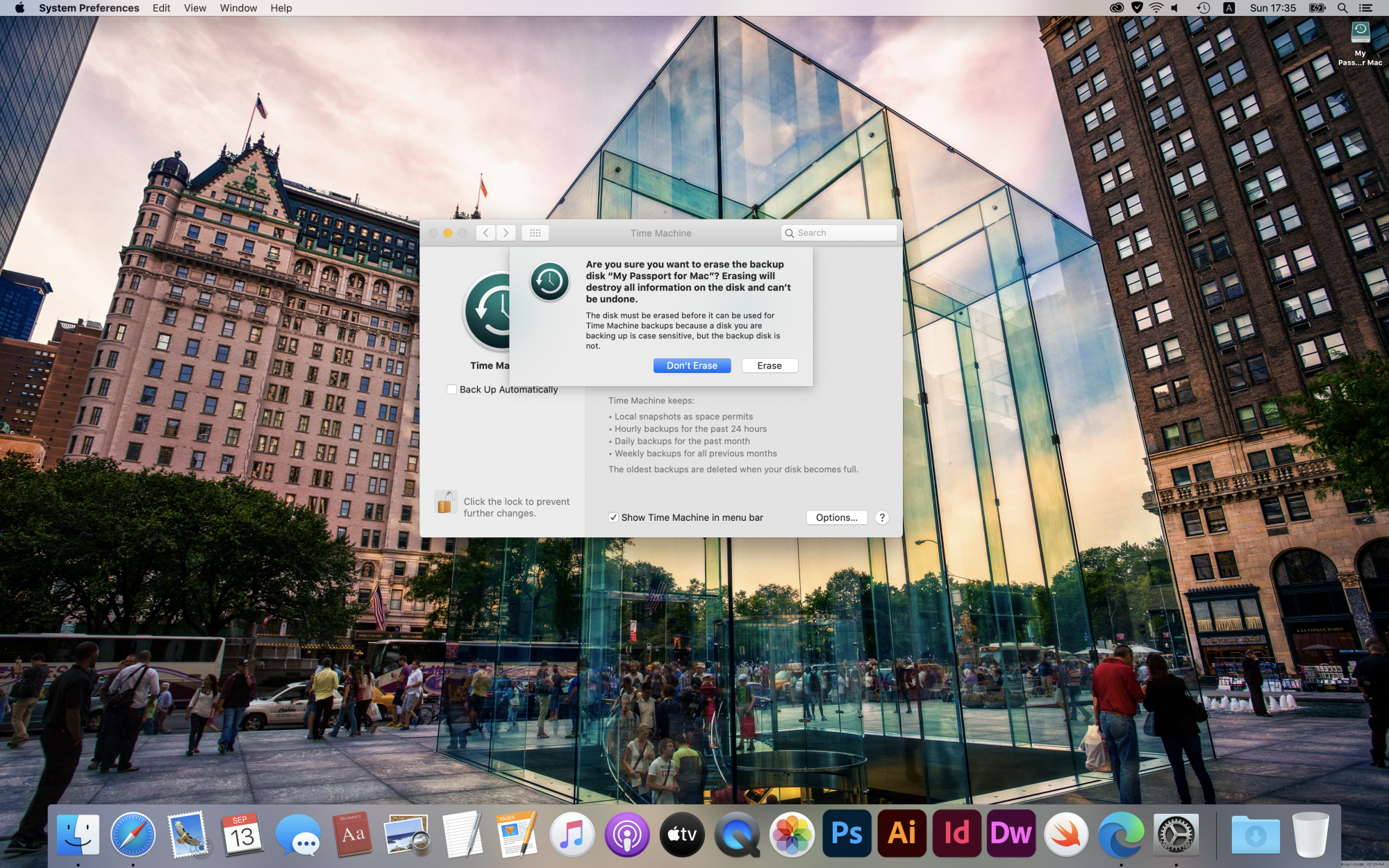Viewport: 1389px width, 868px height.
Task: Open Notification Center list icon
Action: 1365,8
